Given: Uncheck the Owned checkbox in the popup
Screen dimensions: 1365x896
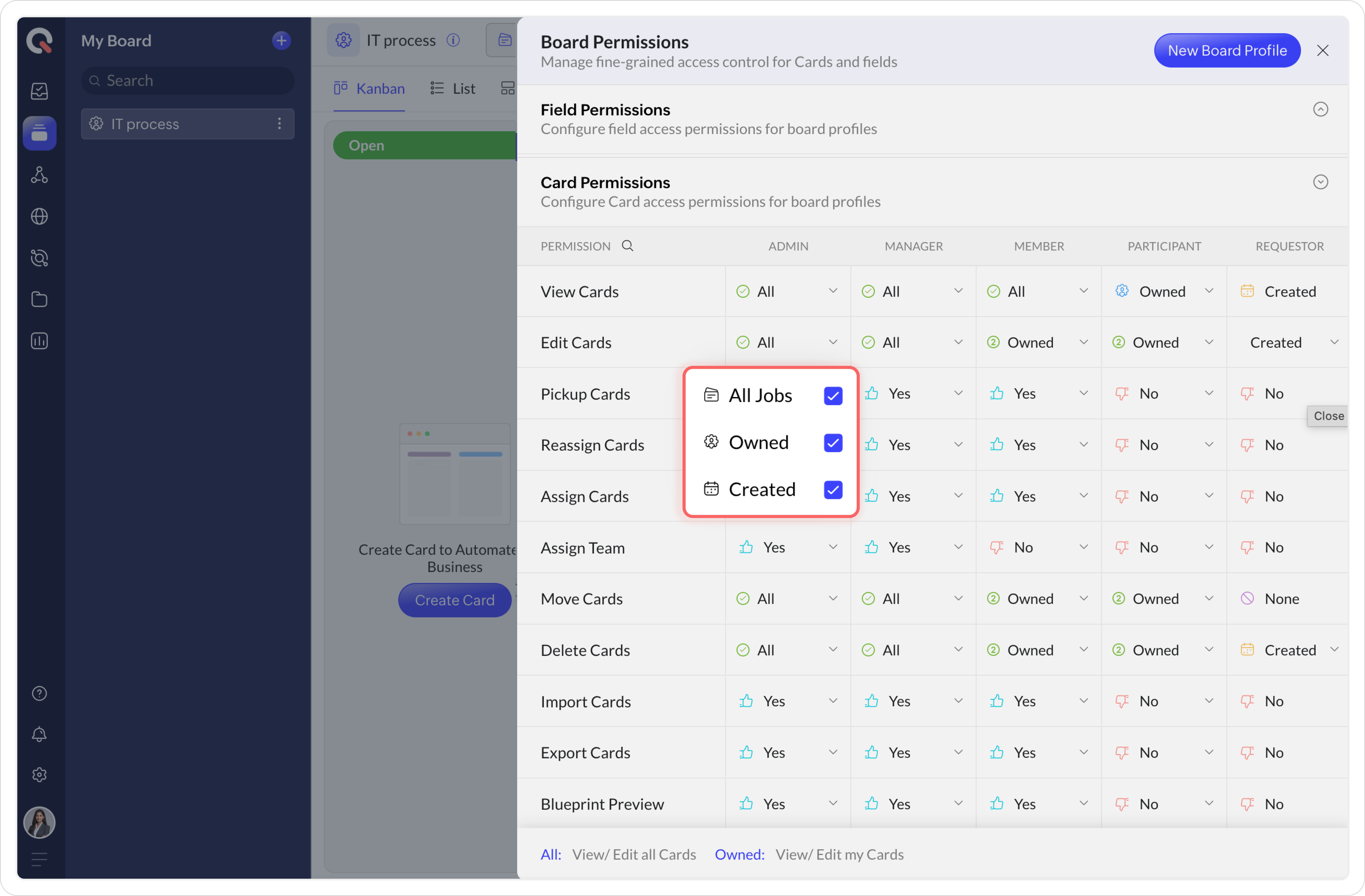Looking at the screenshot, I should point(833,443).
